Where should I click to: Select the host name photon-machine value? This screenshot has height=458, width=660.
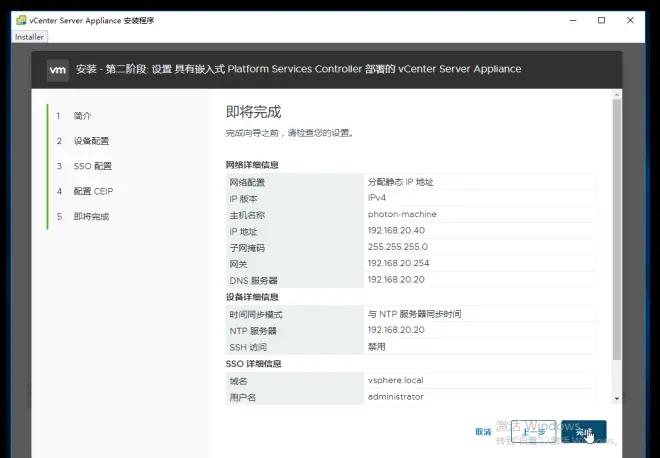coord(402,214)
